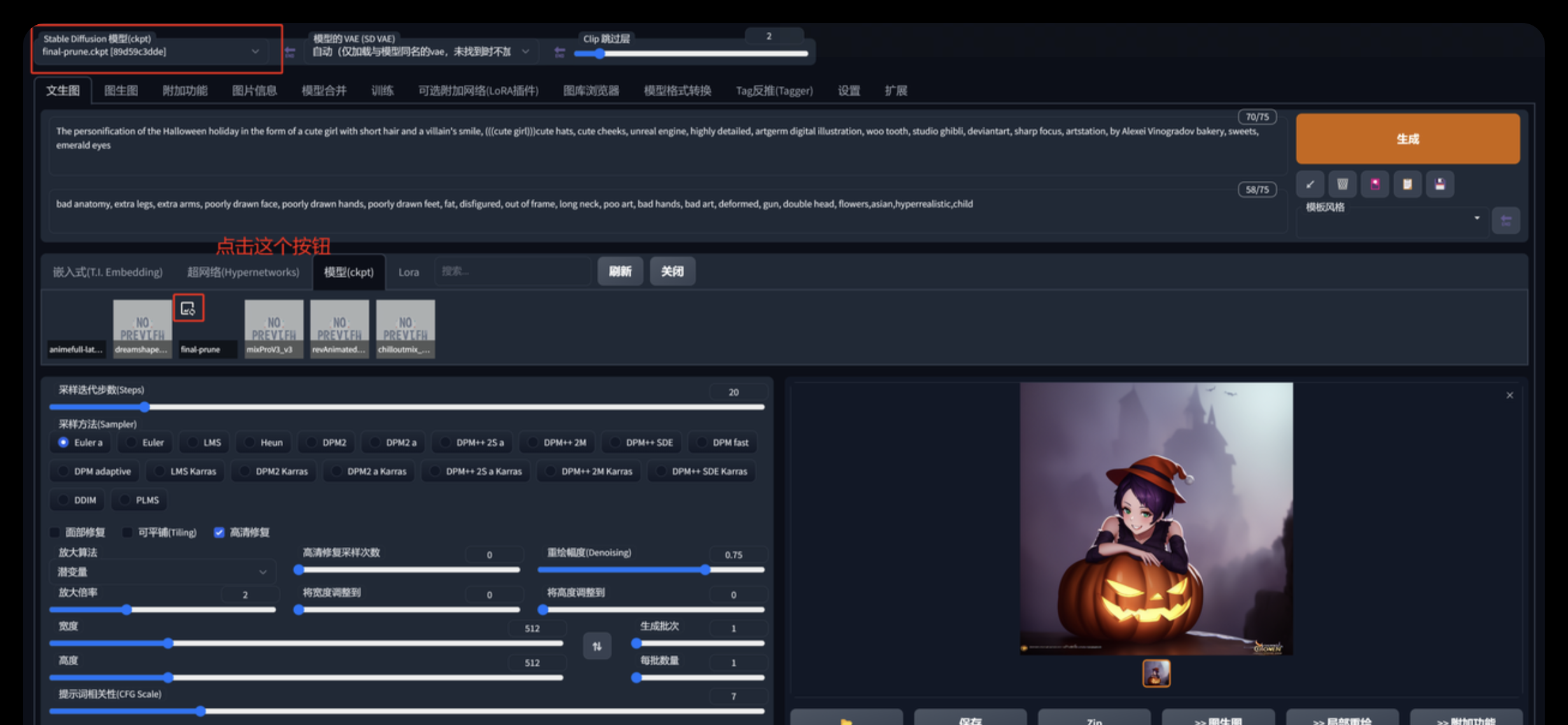Adjust the Clip 跳过层 slider
This screenshot has height=725, width=1568.
[x=691, y=53]
